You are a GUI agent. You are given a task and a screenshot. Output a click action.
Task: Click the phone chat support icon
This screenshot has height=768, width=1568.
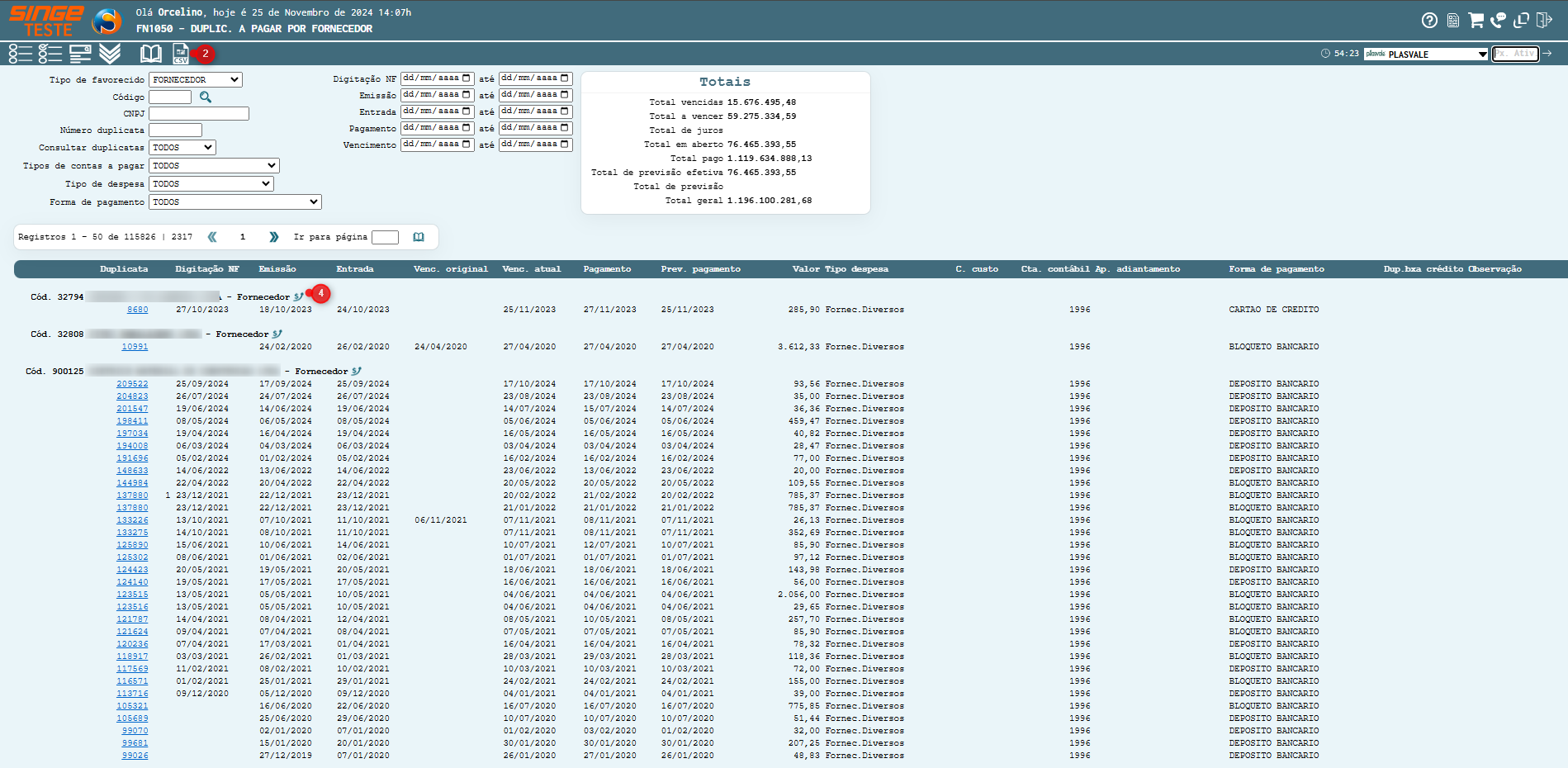(1498, 21)
